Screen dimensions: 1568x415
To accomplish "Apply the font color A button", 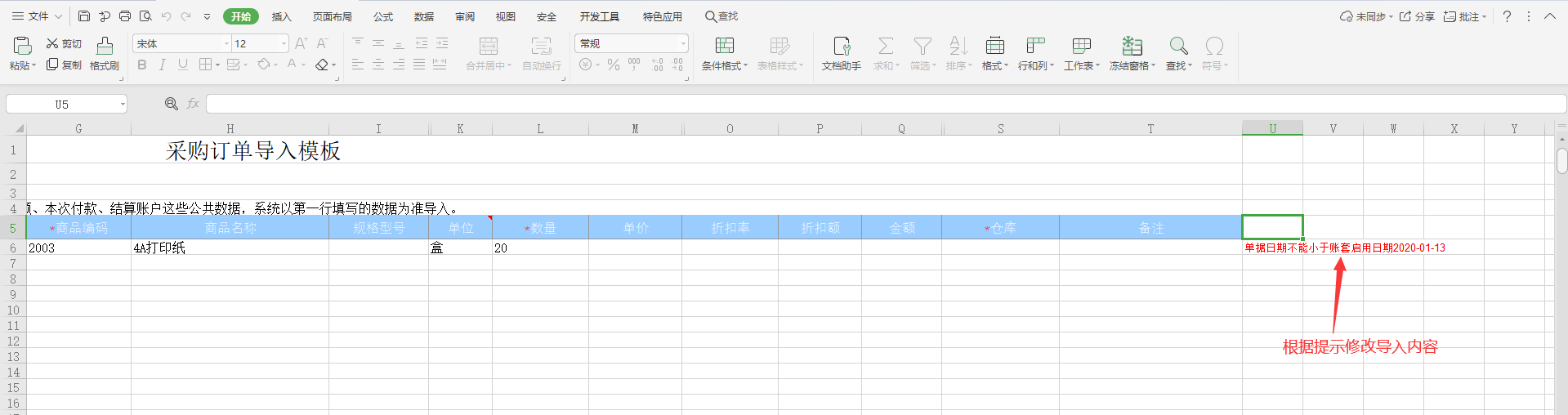I will pos(292,65).
